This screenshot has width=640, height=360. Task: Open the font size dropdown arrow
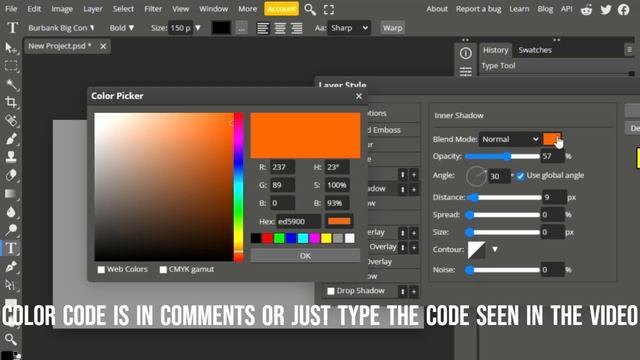[198, 28]
